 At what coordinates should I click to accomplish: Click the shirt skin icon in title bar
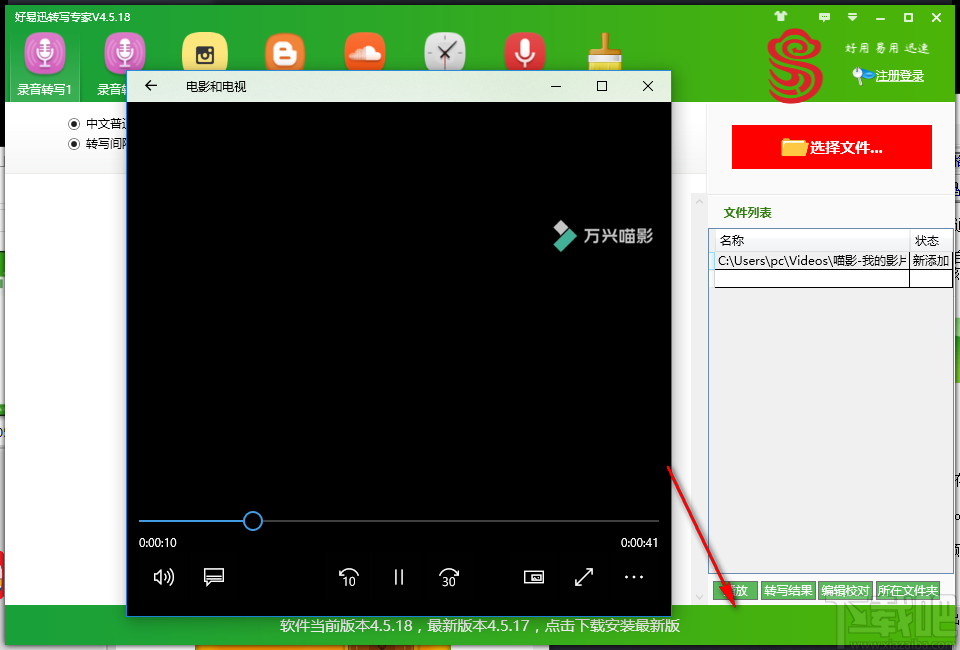tap(781, 17)
